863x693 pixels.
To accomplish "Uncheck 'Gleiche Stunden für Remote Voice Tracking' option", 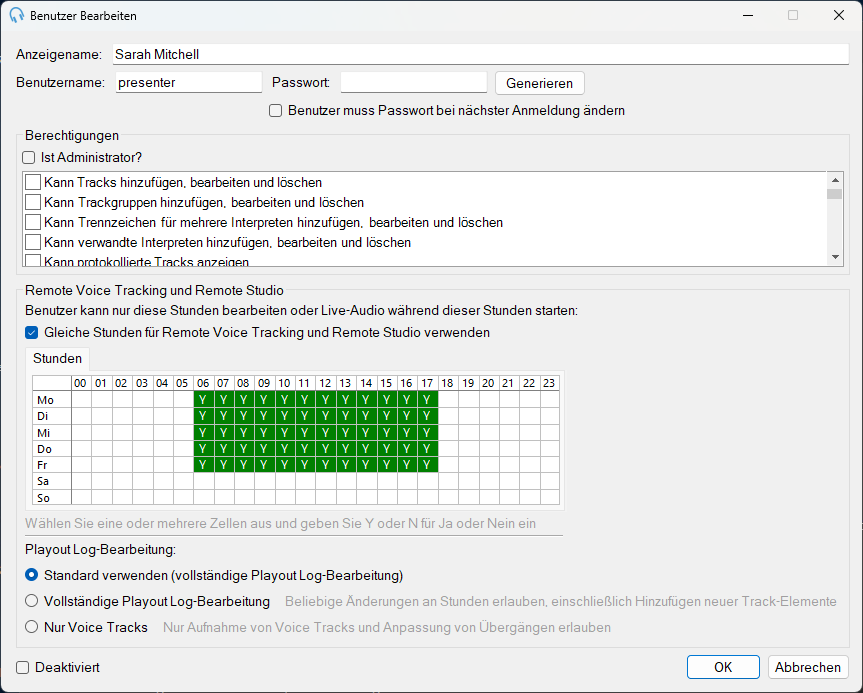I will 32,332.
